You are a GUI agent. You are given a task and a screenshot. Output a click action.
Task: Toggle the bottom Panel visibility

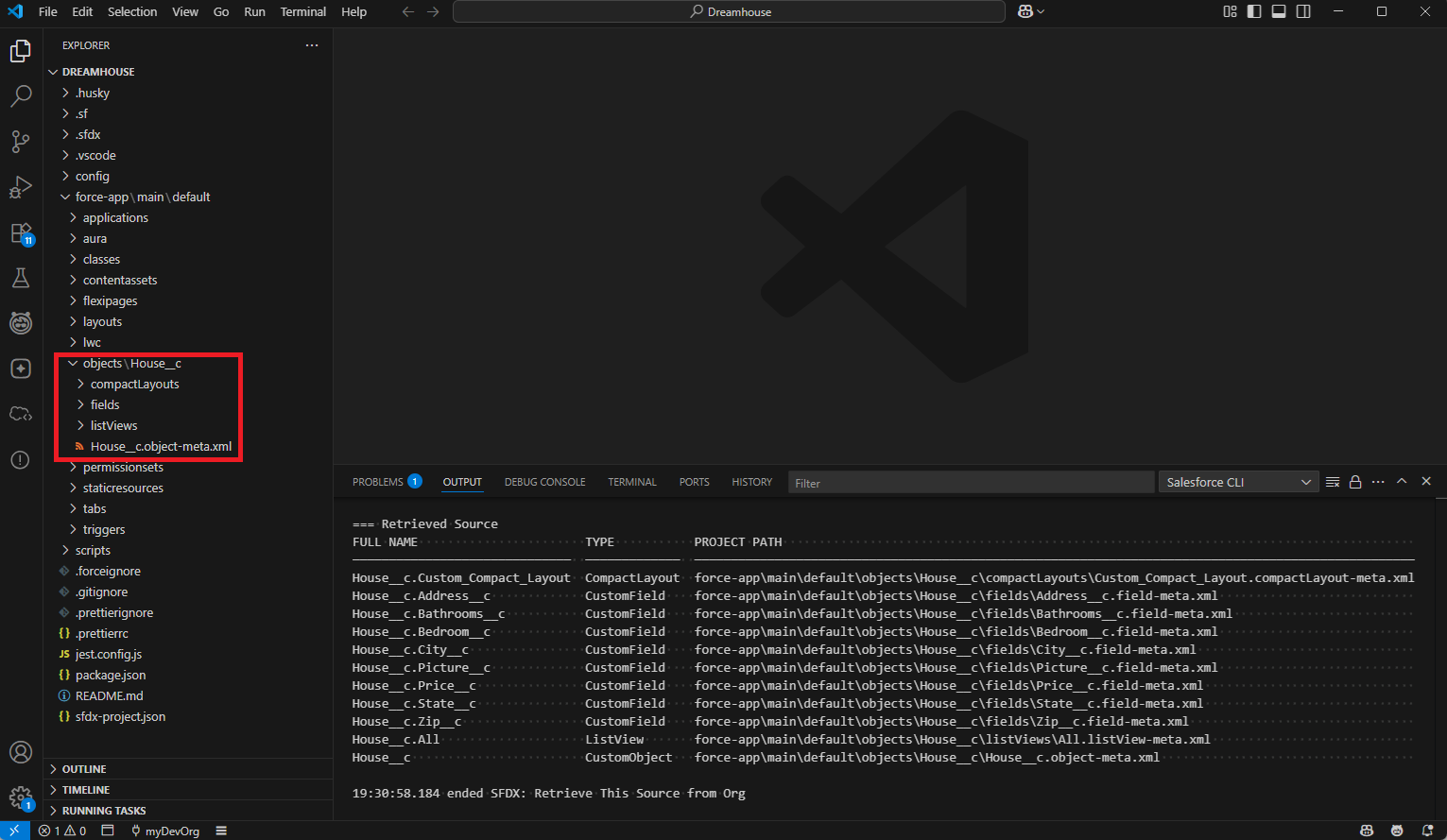click(1279, 11)
